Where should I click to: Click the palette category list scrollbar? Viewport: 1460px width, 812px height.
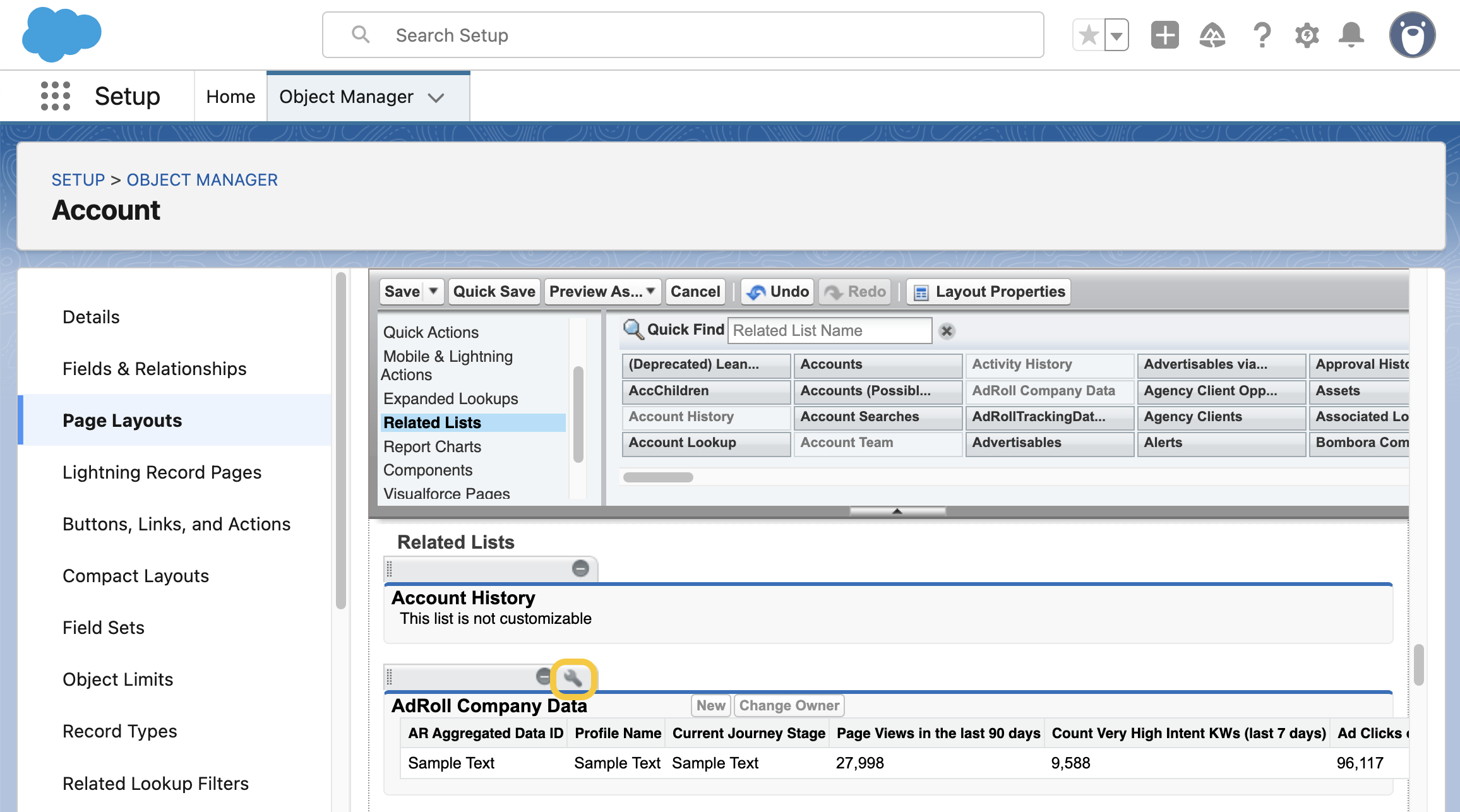(578, 414)
